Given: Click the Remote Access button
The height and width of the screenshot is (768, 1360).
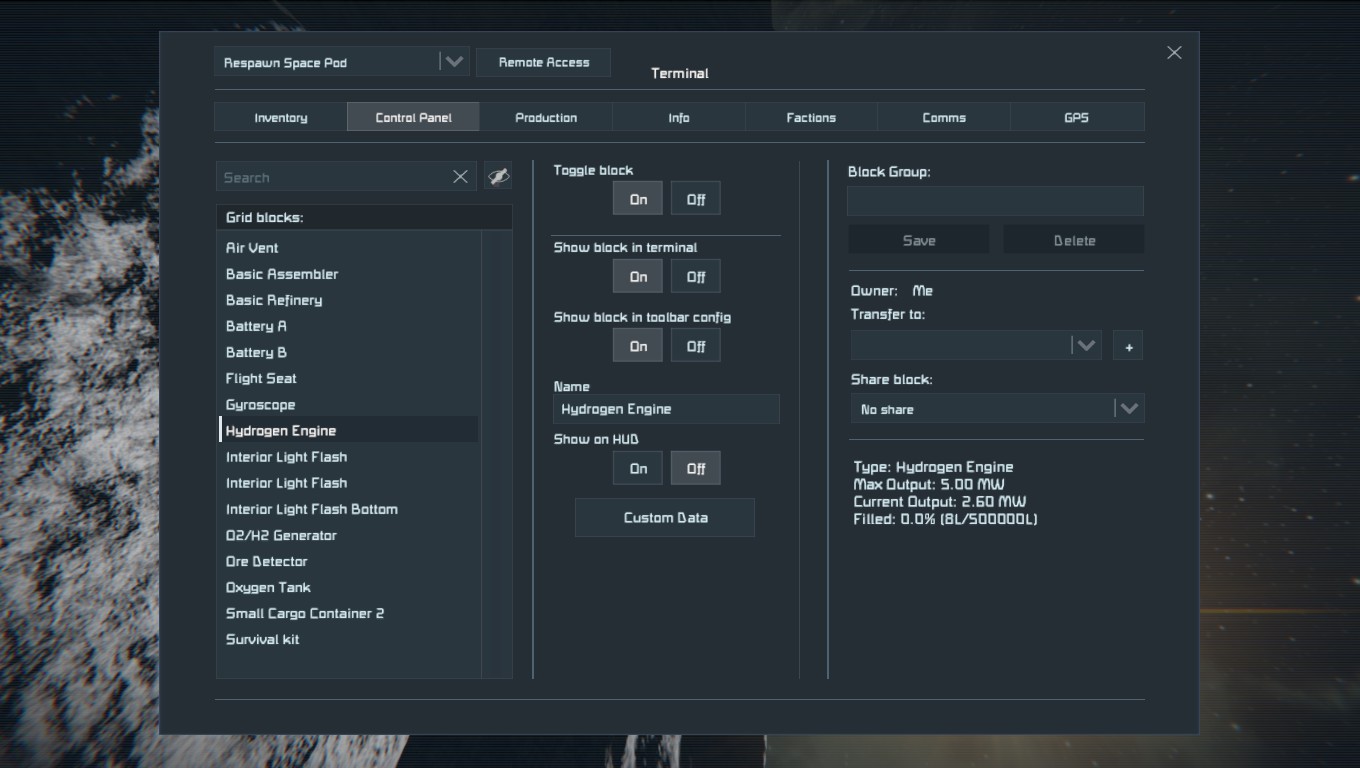Looking at the screenshot, I should click(x=543, y=62).
